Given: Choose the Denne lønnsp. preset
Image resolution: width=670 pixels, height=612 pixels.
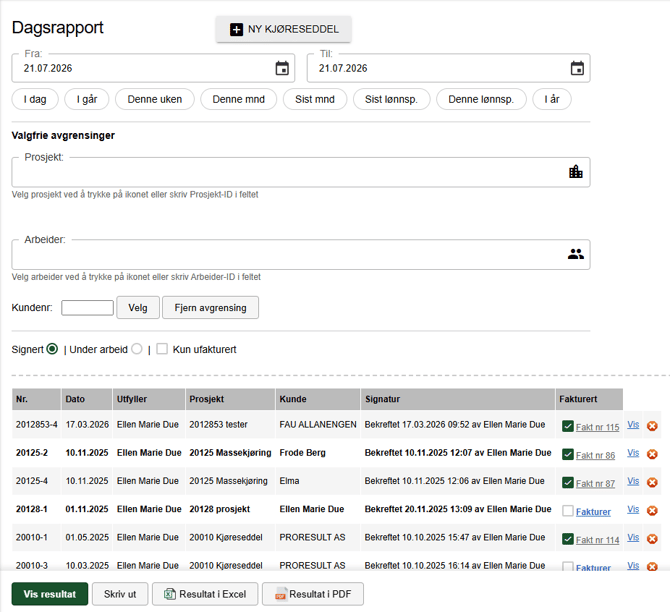Looking at the screenshot, I should coord(481,99).
